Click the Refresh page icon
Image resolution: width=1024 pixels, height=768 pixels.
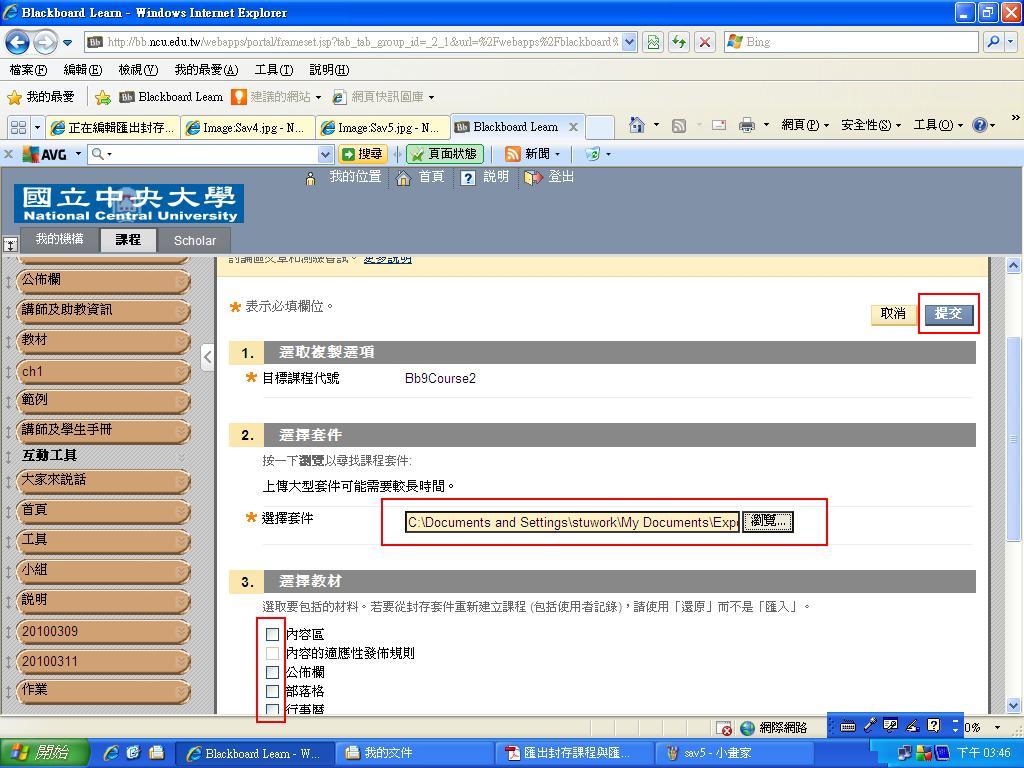pyautogui.click(x=680, y=42)
